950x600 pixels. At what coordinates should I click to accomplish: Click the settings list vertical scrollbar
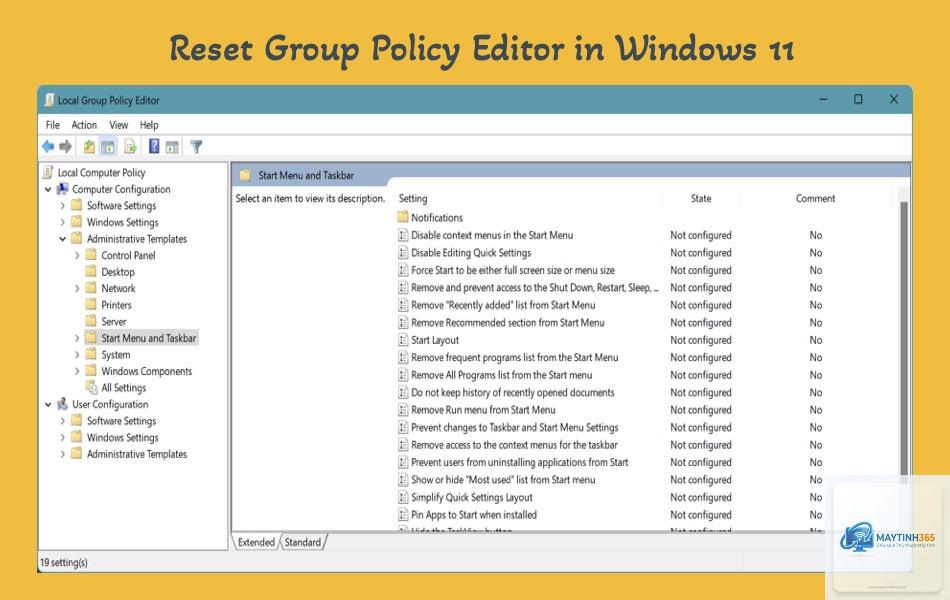(x=904, y=339)
